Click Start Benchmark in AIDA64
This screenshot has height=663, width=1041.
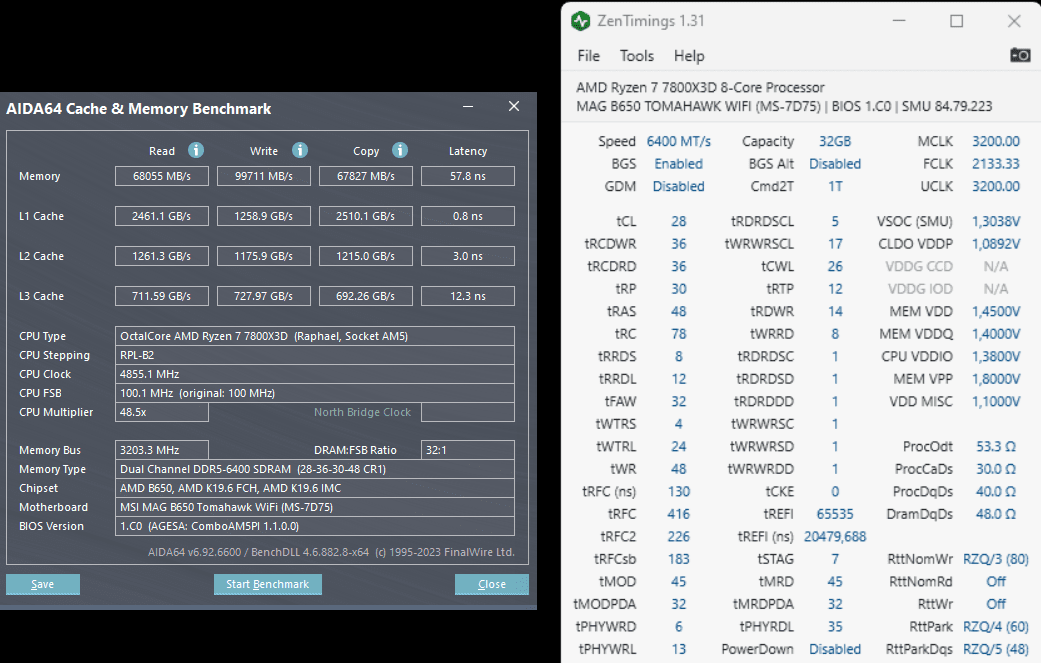click(268, 584)
